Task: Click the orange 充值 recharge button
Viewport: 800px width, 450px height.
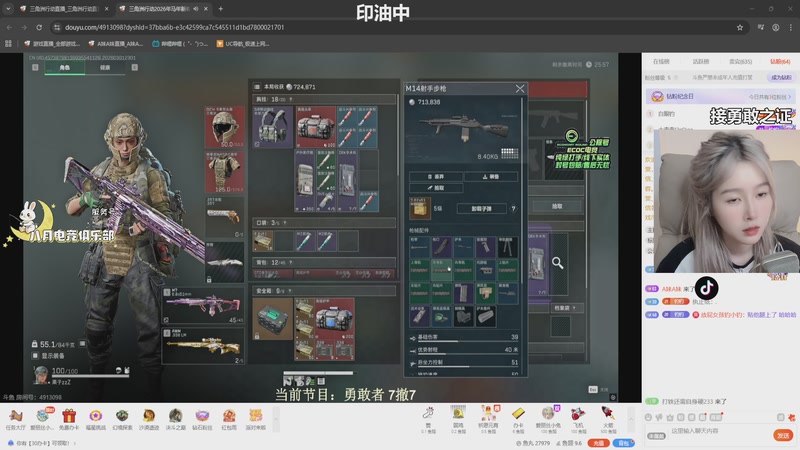Action: click(x=598, y=443)
